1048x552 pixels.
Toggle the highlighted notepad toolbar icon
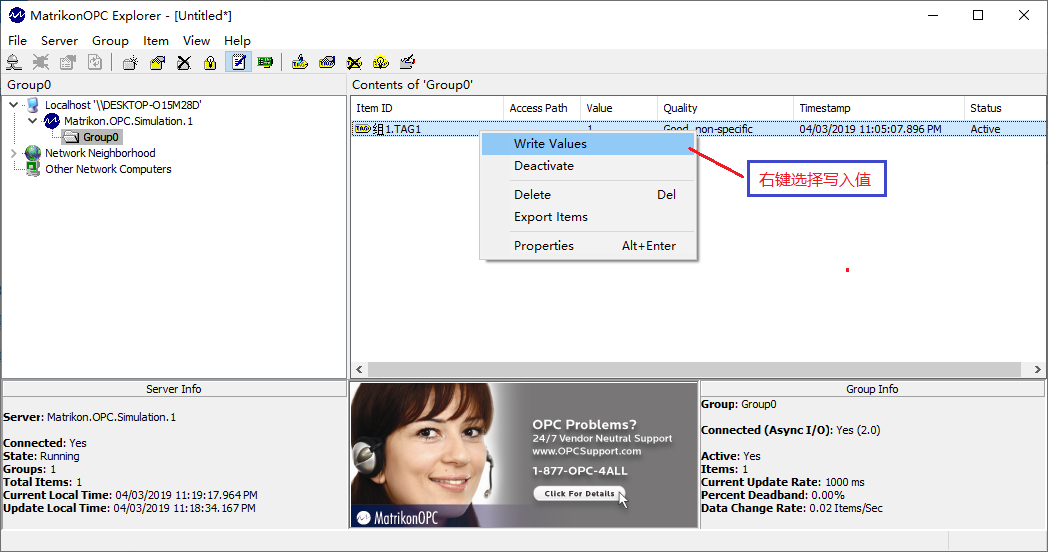tap(238, 63)
